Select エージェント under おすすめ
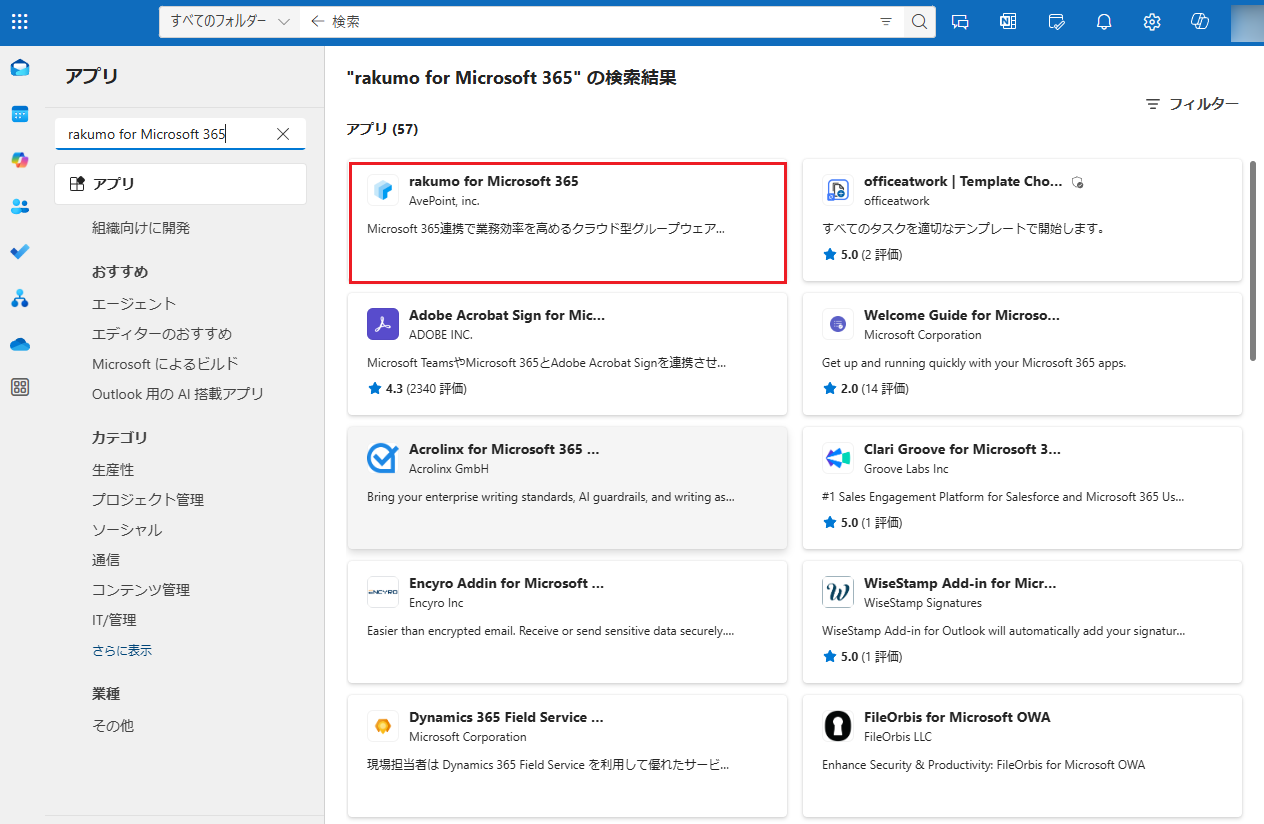Viewport: 1264px width, 824px height. click(x=134, y=304)
